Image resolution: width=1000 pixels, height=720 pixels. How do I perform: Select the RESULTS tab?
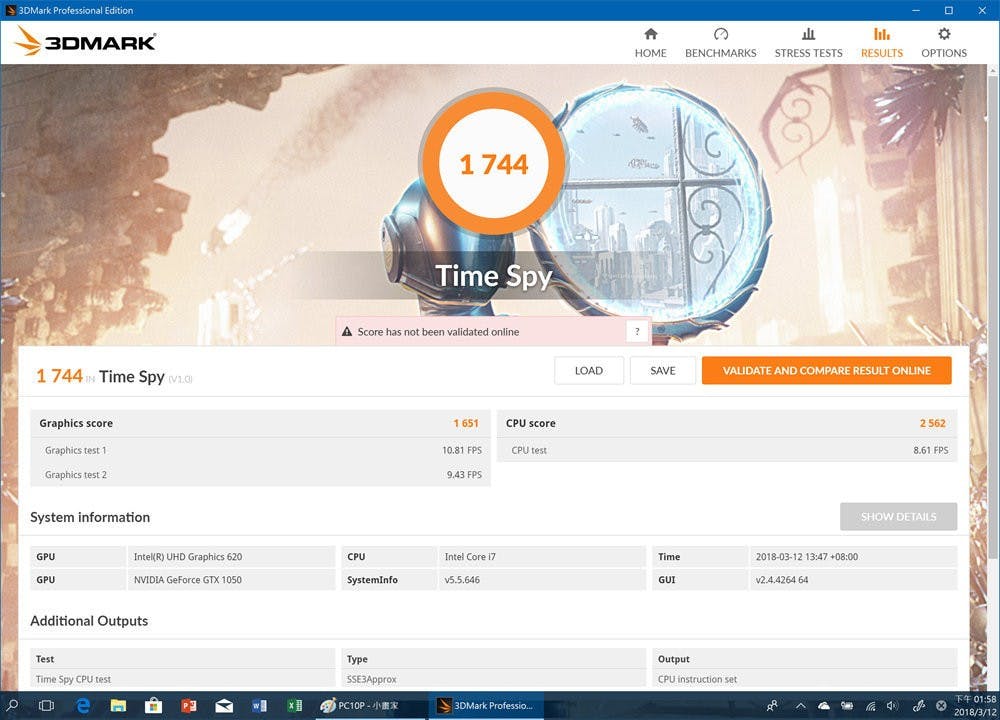coord(881,43)
